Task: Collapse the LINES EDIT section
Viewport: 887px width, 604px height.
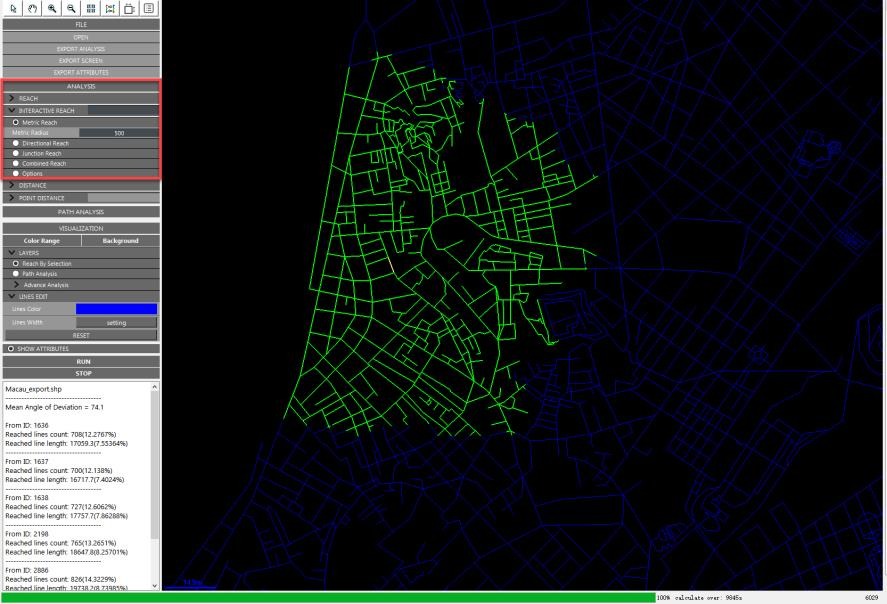Action: tap(81, 296)
